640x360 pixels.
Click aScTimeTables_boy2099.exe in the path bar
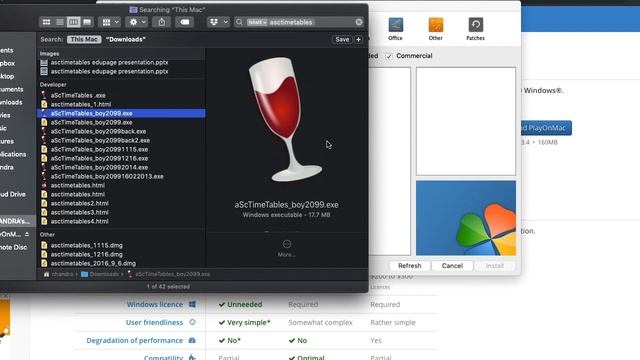point(169,274)
